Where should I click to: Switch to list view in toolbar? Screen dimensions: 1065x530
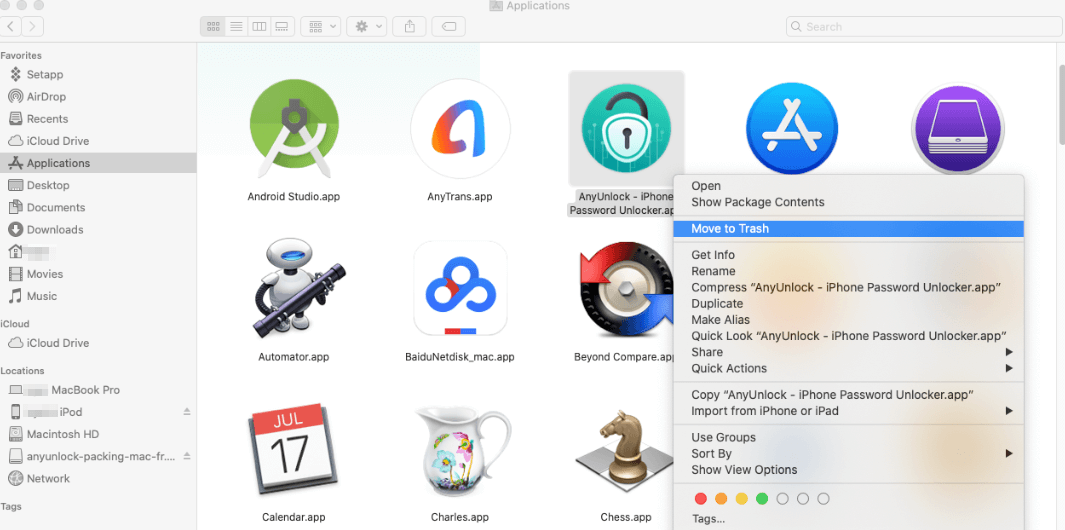[x=236, y=26]
